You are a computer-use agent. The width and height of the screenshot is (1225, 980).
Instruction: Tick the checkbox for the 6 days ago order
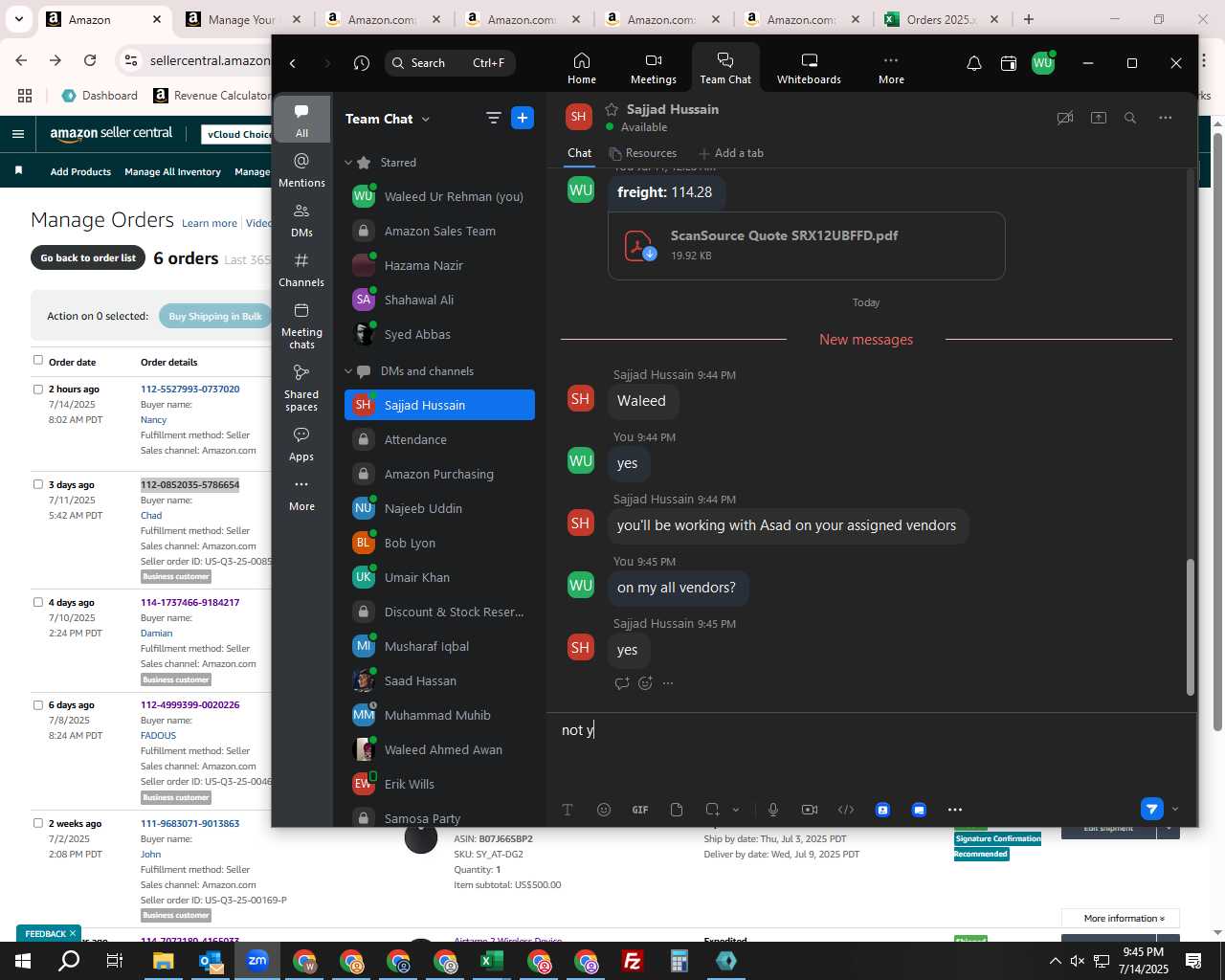(38, 704)
